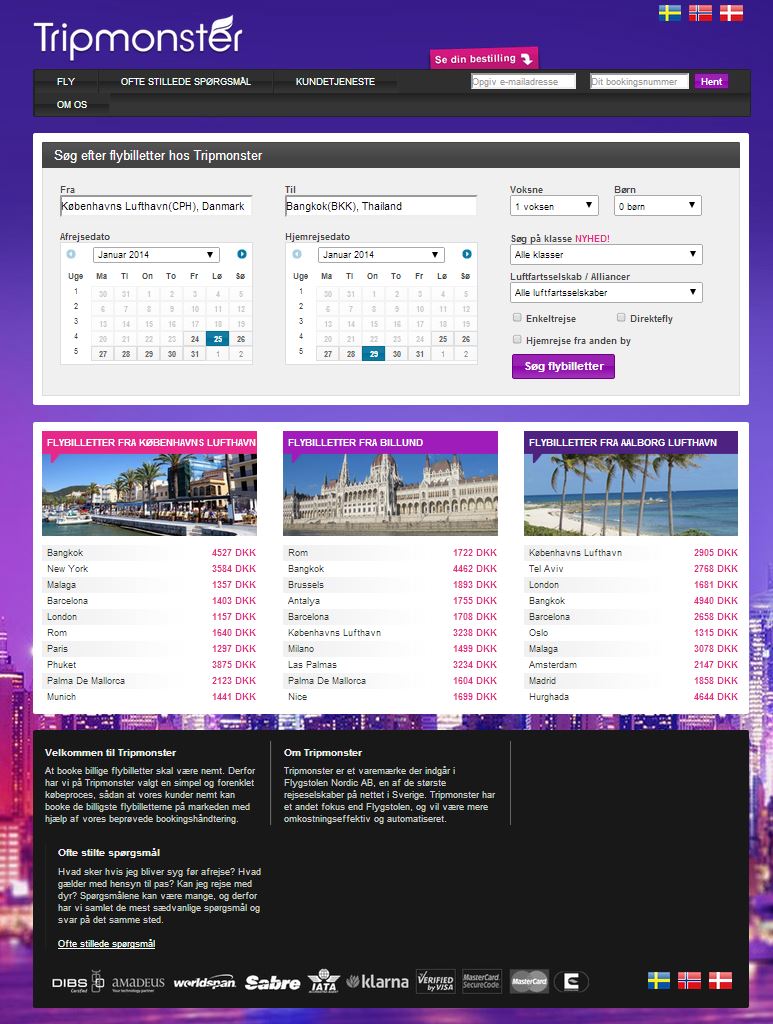Click the Verified by VISA logo
This screenshot has height=1024, width=773.
tap(435, 981)
